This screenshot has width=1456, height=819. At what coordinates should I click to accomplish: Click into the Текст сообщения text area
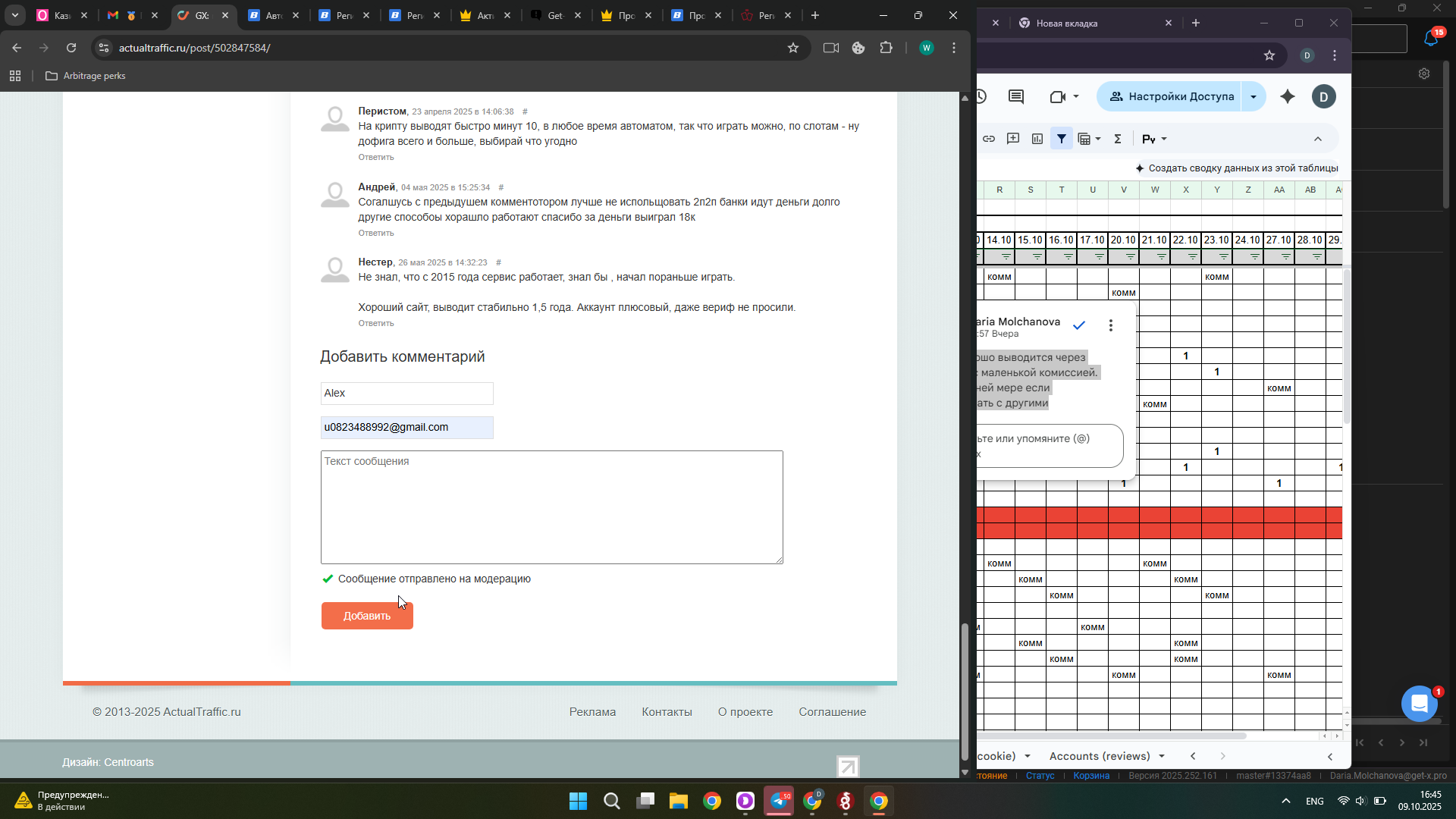pyautogui.click(x=551, y=507)
